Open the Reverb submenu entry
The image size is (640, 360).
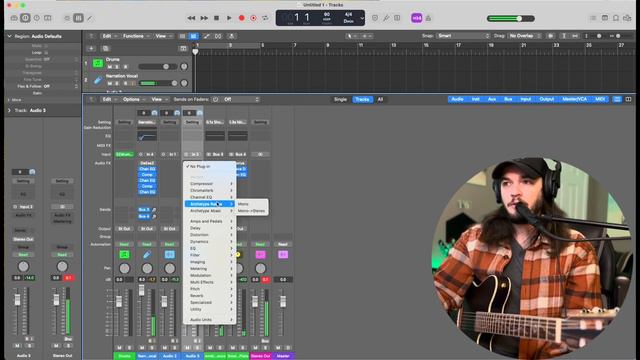[209, 296]
